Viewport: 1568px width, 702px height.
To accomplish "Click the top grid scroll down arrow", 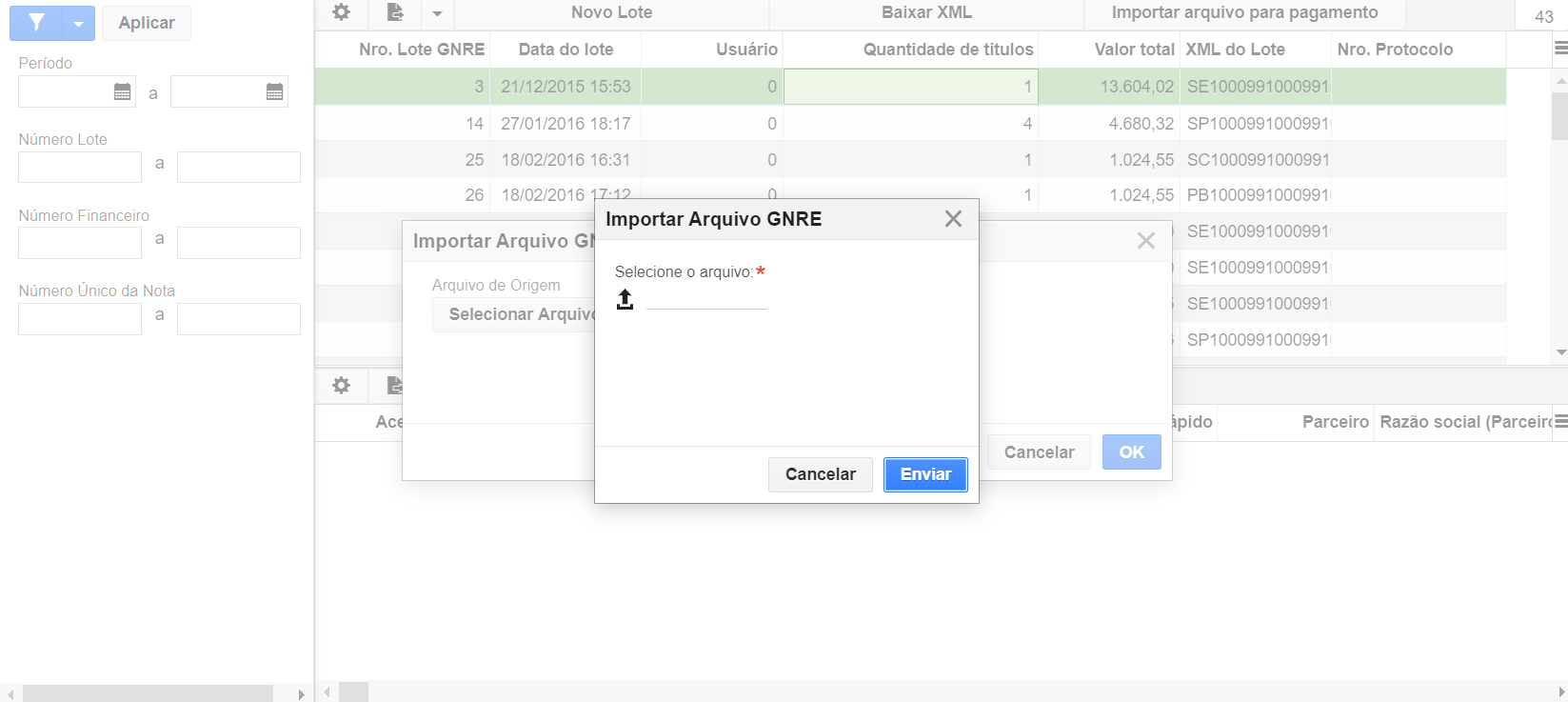I will [1560, 352].
